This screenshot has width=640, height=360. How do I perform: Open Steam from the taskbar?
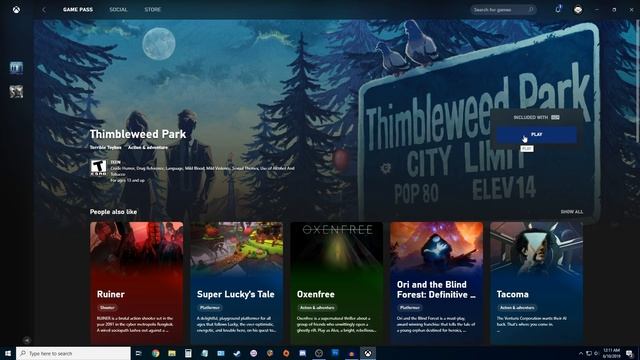coord(237,353)
